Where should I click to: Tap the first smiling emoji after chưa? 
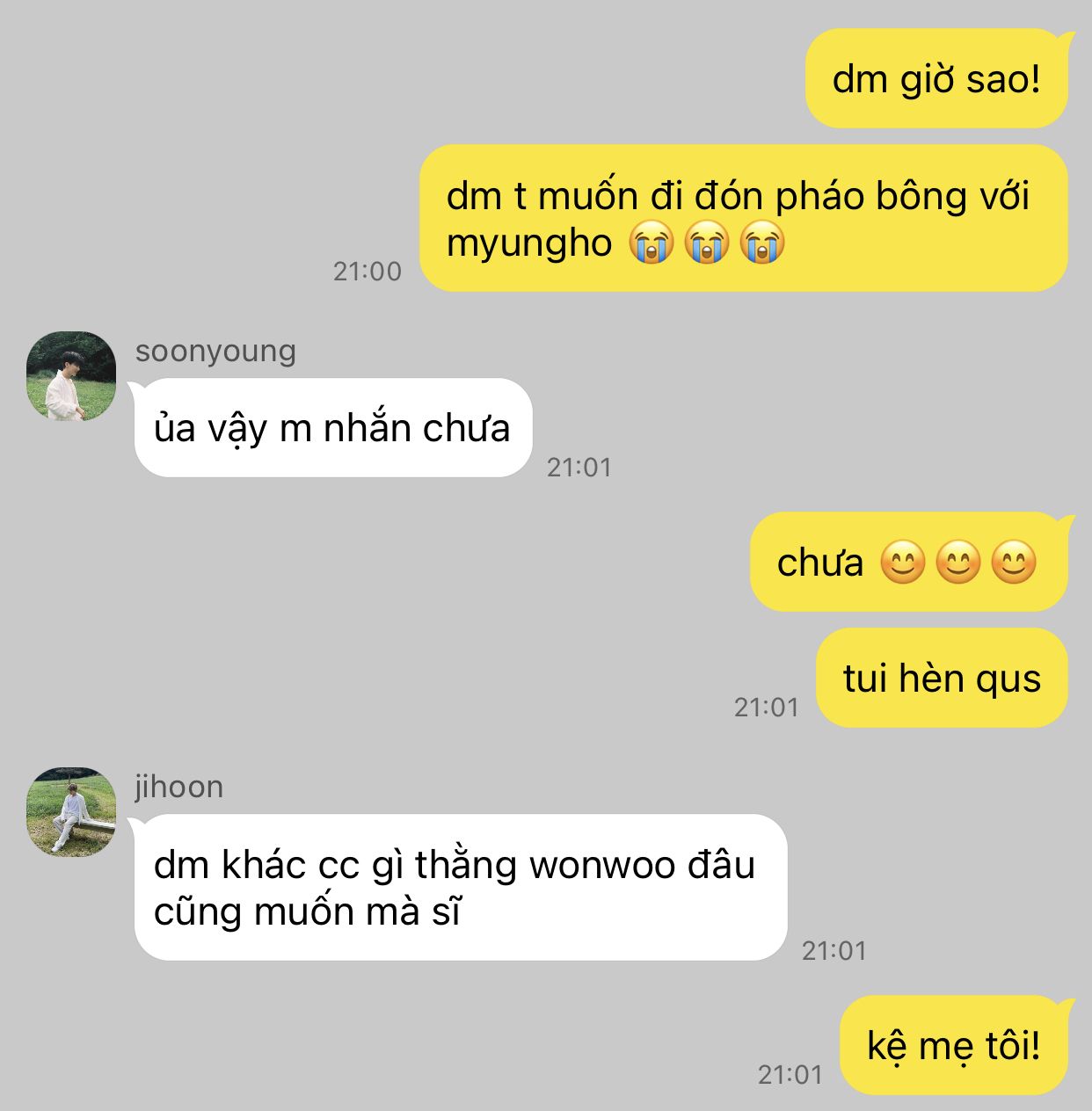[x=903, y=563]
